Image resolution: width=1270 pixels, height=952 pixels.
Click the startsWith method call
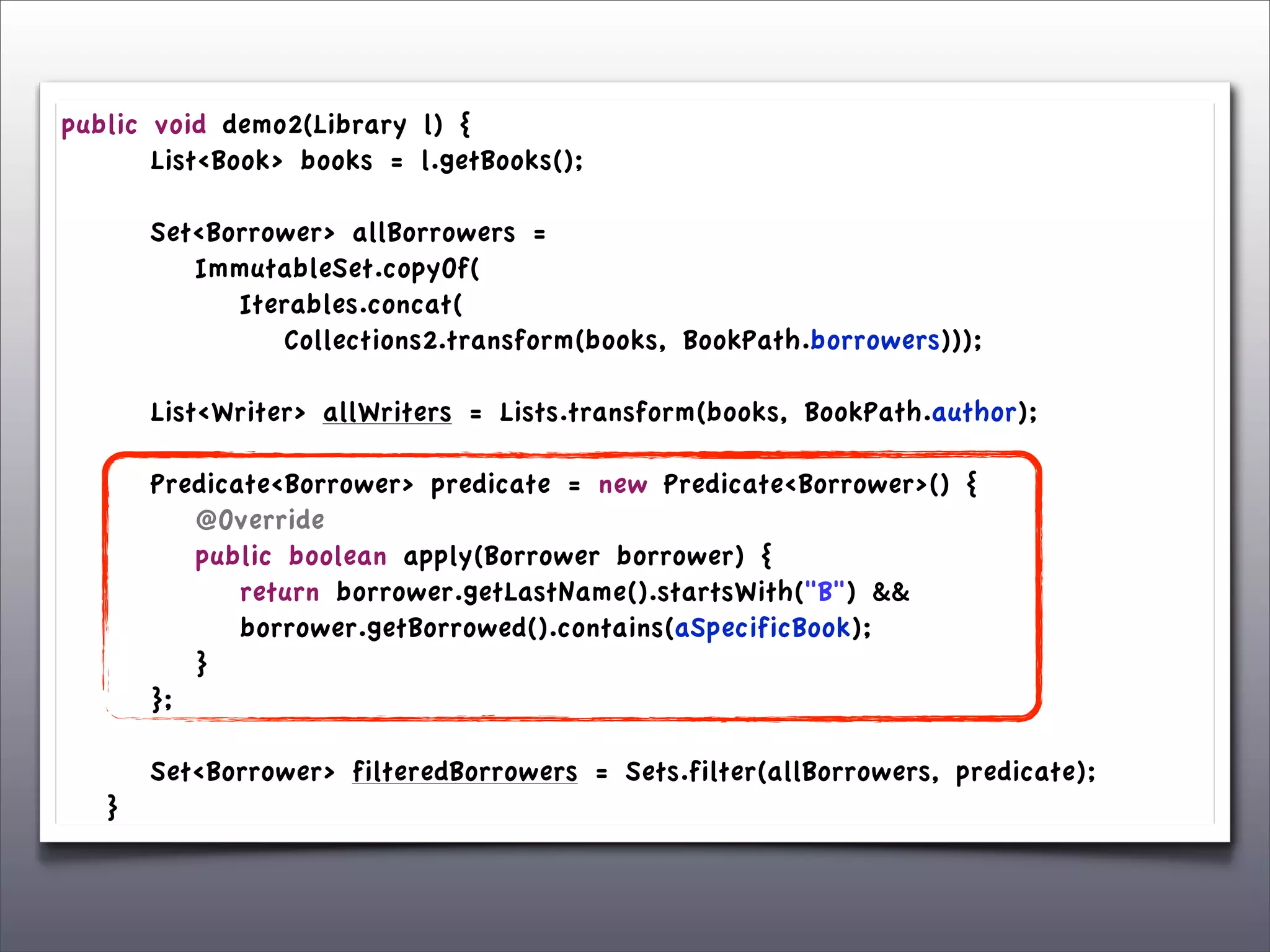pos(726,592)
